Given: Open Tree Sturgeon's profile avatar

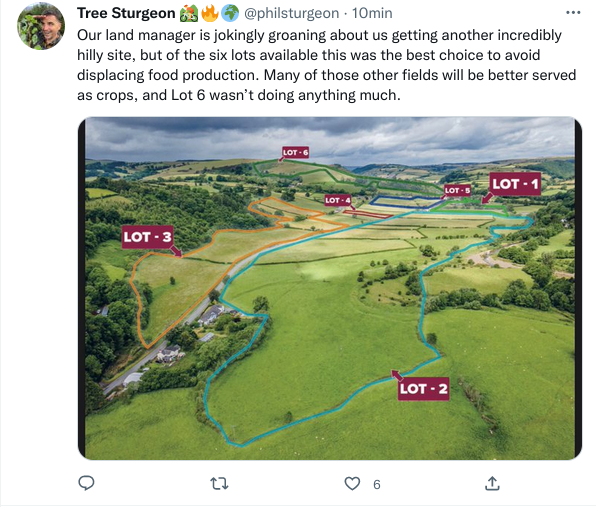Looking at the screenshot, I should [x=41, y=26].
